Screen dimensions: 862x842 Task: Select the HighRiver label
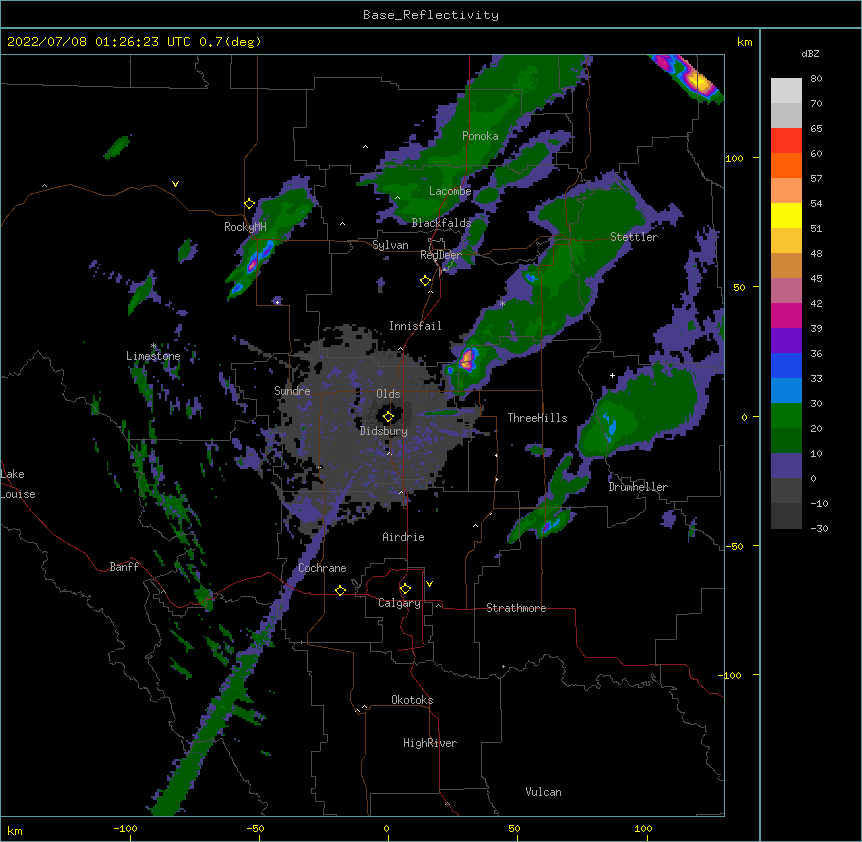[x=430, y=743]
